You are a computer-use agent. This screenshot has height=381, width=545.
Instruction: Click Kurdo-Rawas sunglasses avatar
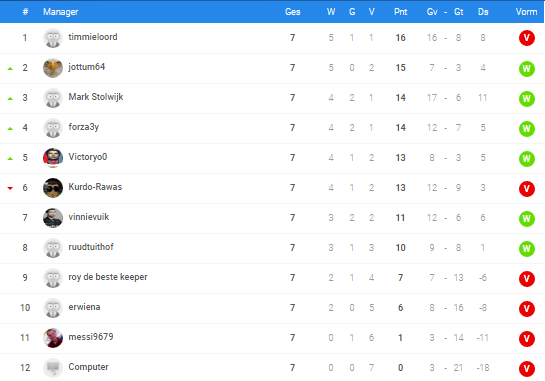(53, 188)
